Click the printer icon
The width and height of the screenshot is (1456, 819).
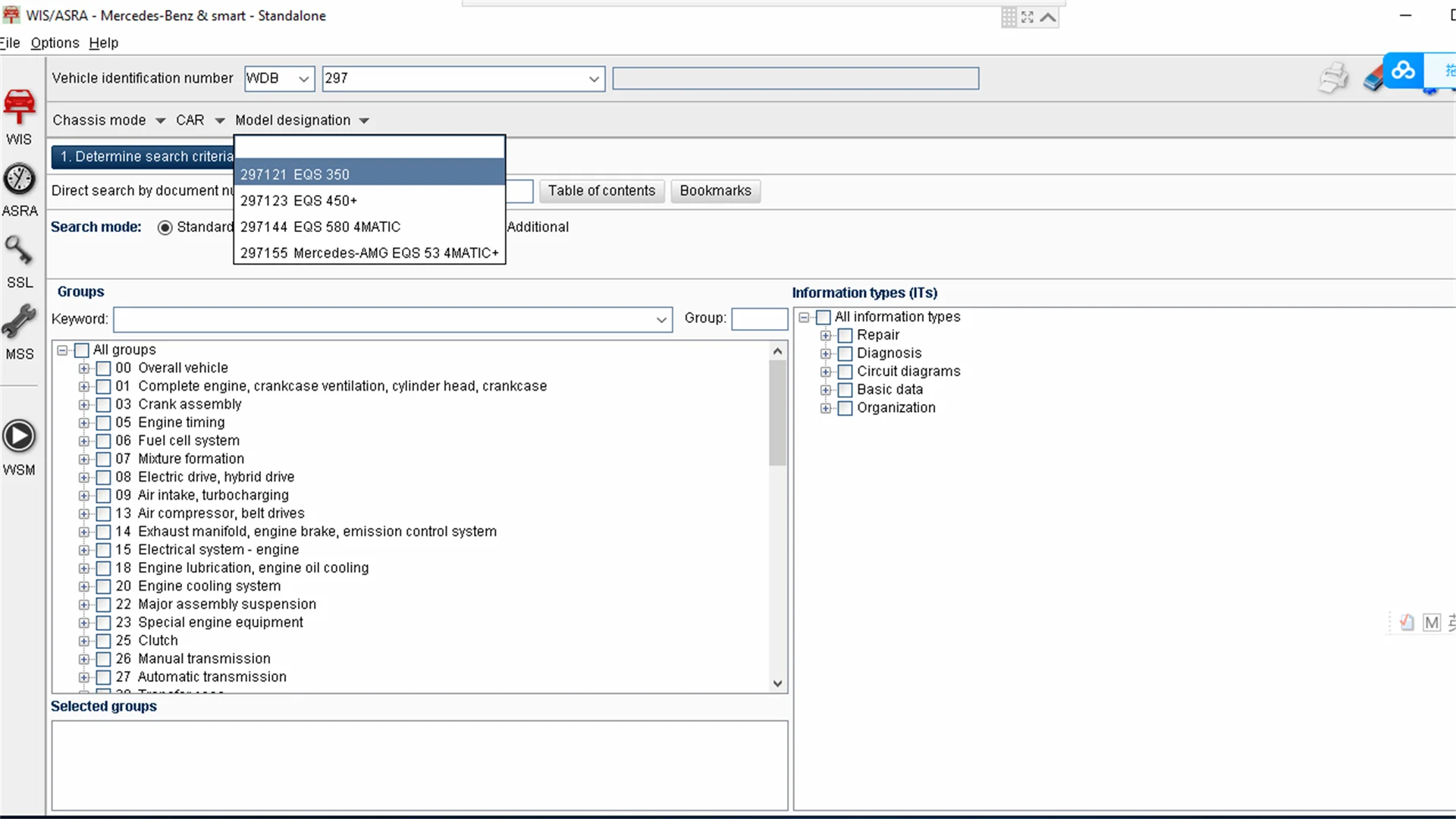pos(1334,78)
